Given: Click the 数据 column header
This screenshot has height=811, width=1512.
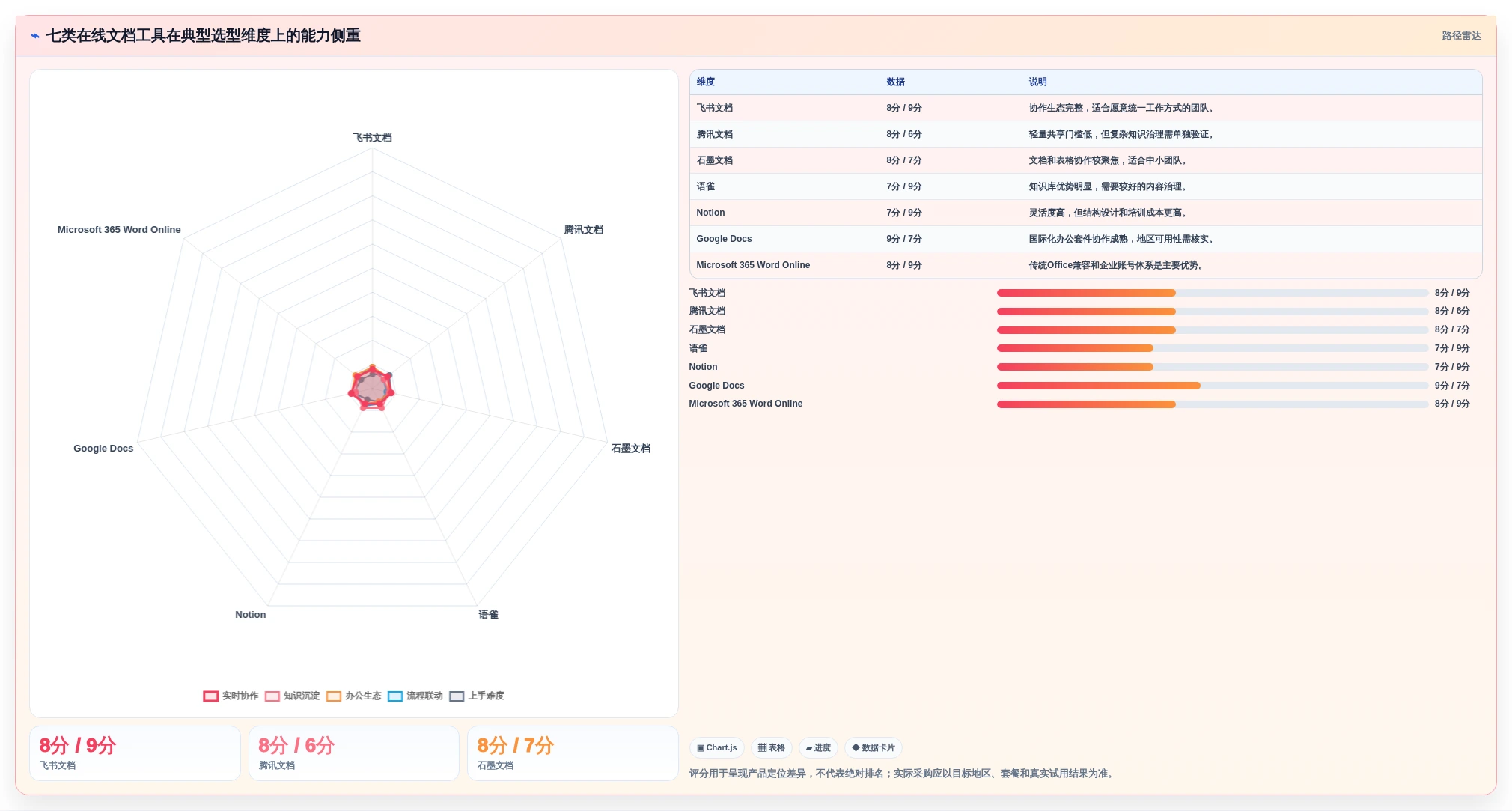Looking at the screenshot, I should 896,82.
